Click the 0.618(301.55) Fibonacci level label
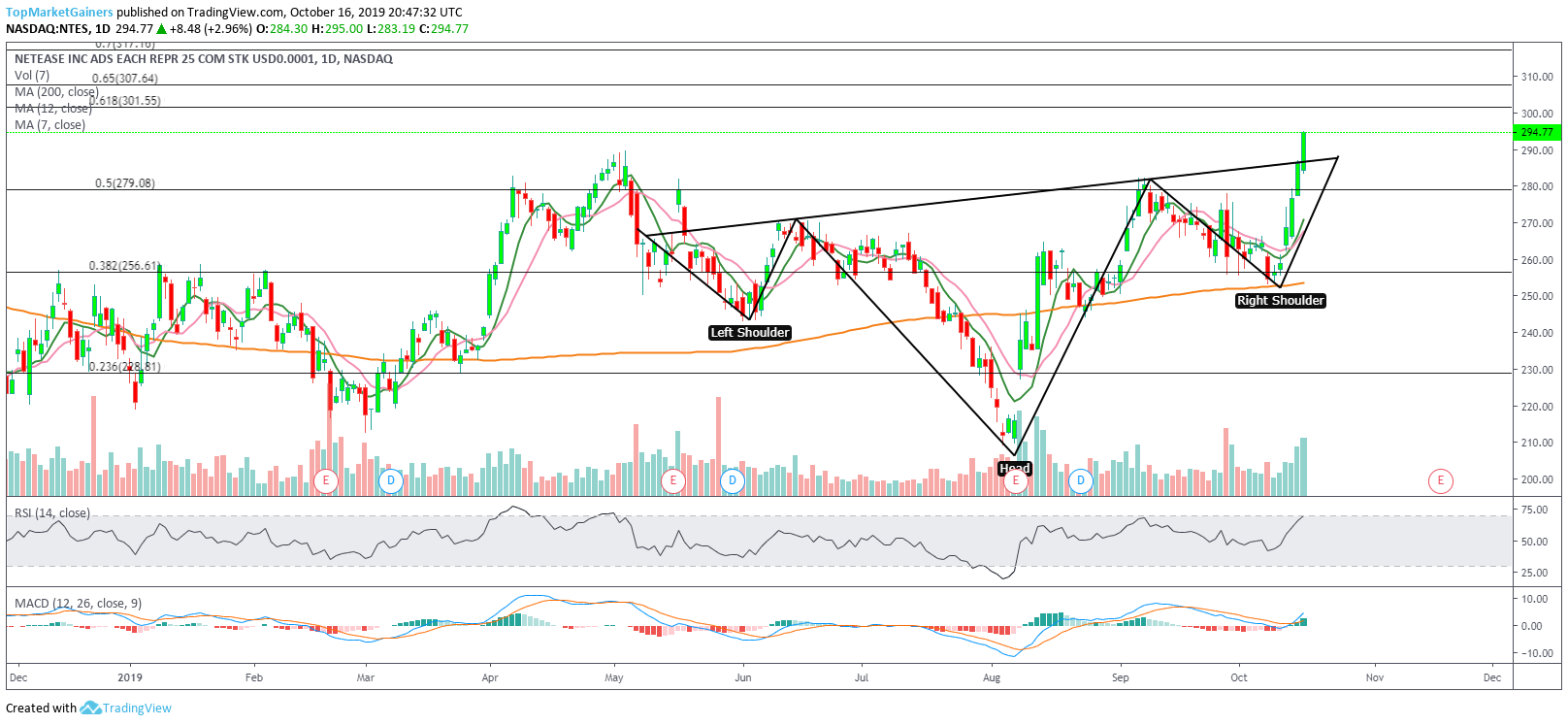Viewport: 1568px width, 725px height. (125, 101)
